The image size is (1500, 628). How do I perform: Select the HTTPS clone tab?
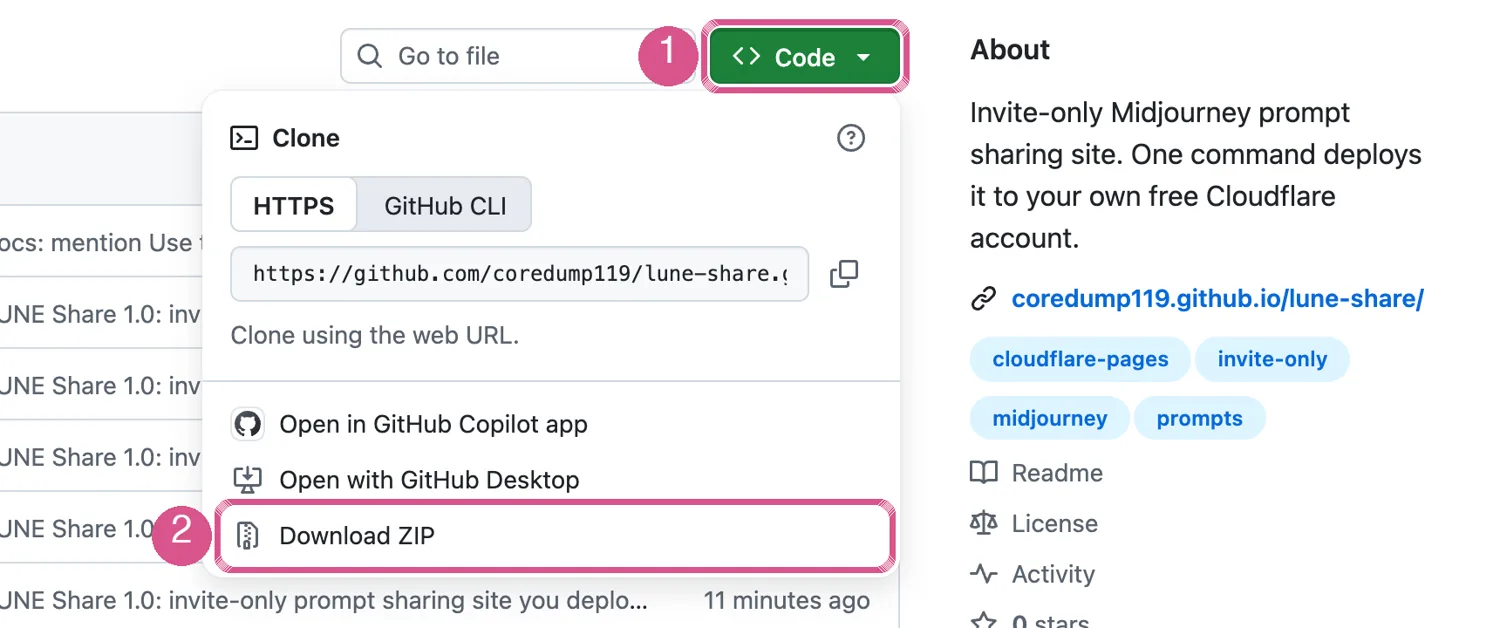[294, 206]
